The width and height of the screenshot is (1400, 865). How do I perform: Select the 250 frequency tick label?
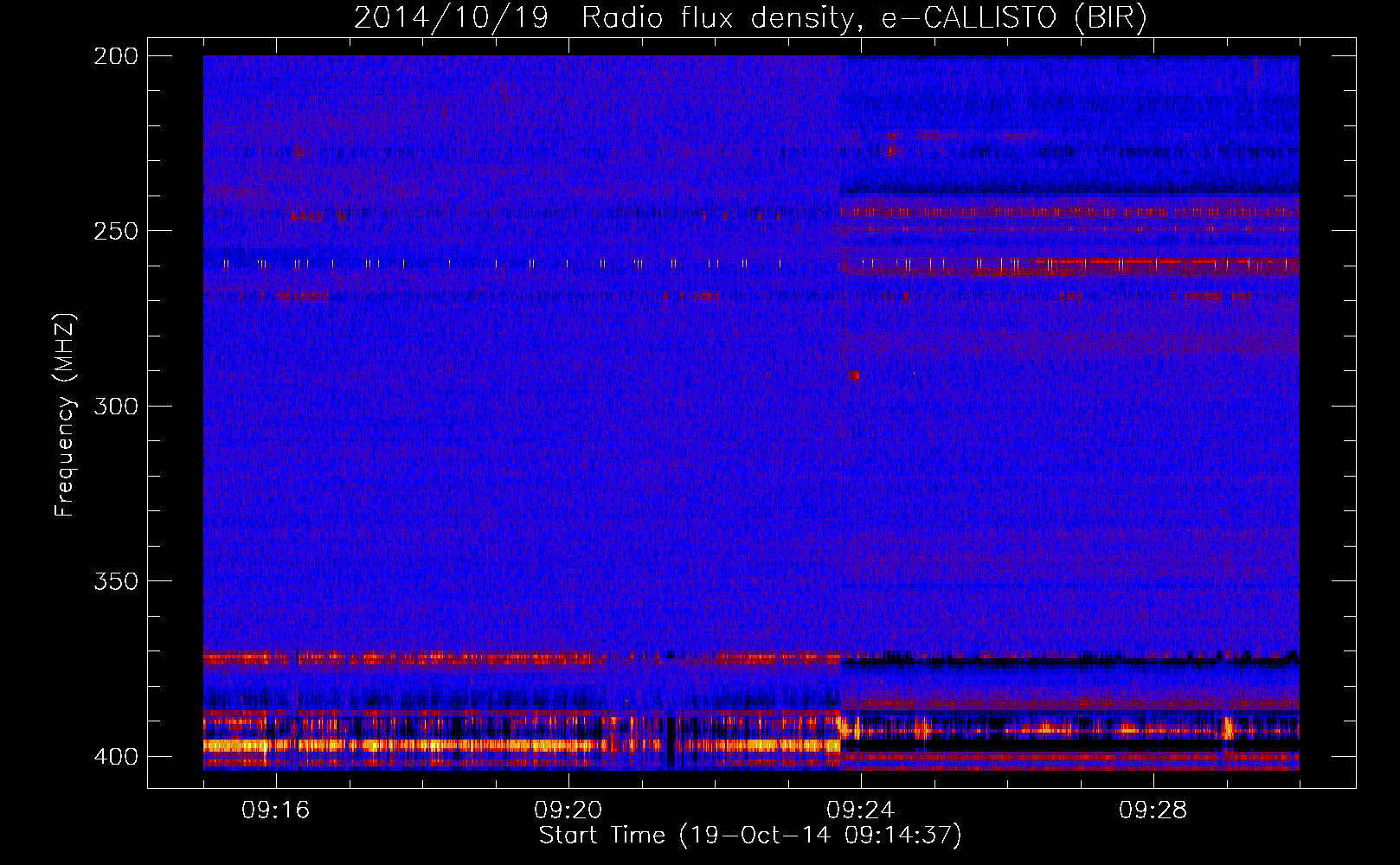tap(116, 231)
